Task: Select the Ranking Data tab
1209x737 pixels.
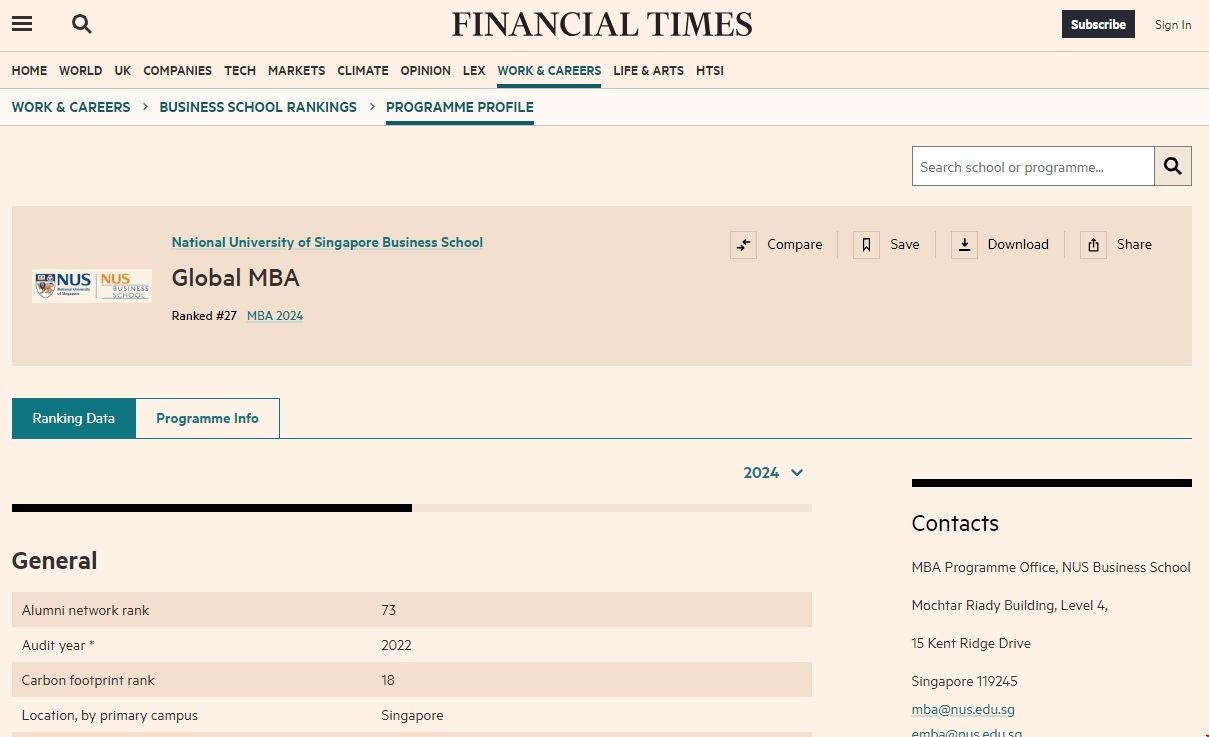Action: (x=73, y=419)
